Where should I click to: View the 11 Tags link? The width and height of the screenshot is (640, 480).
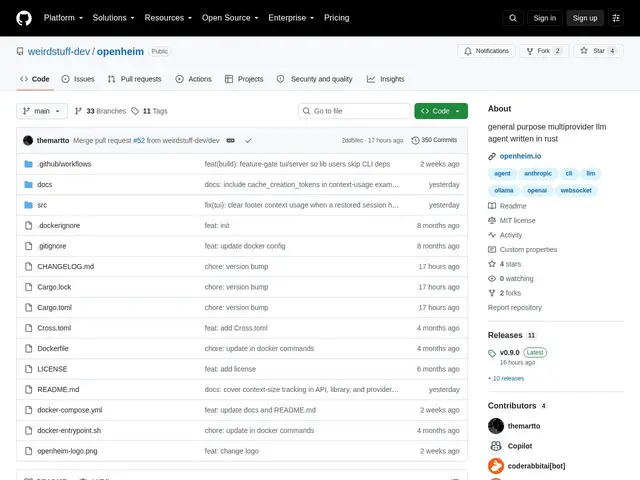[x=149, y=111]
